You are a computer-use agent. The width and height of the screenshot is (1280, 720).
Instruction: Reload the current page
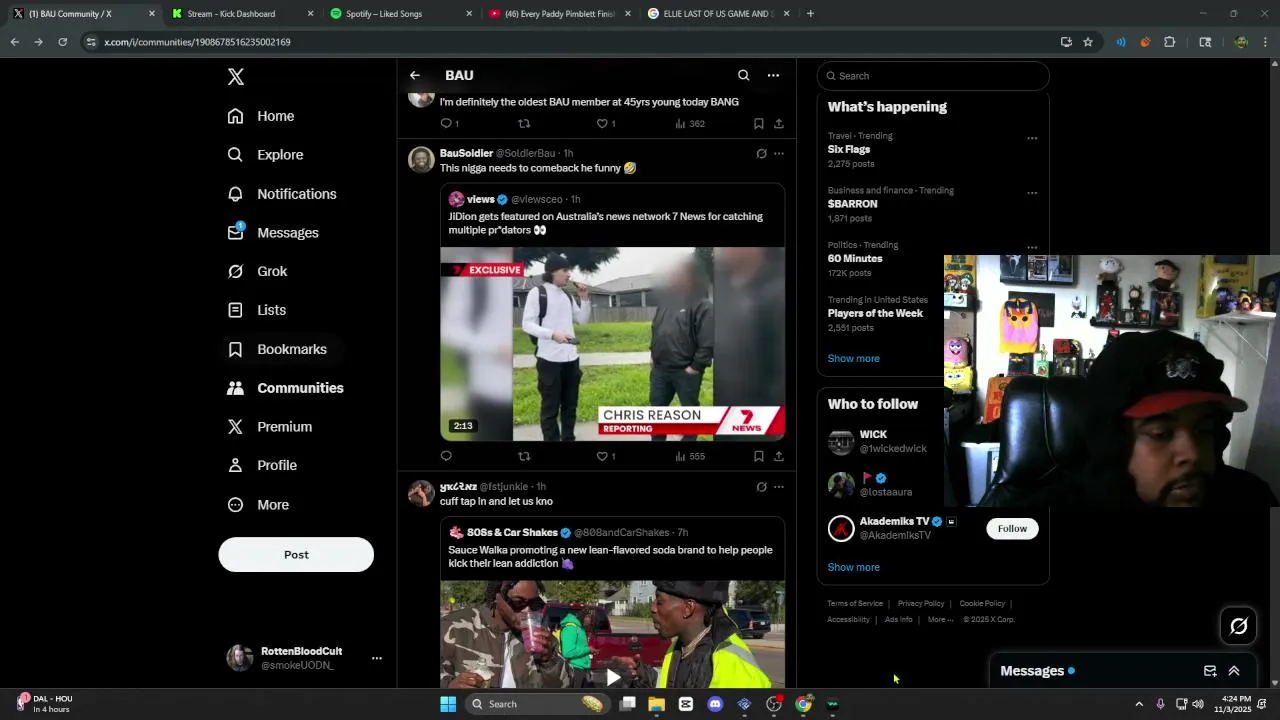tap(62, 42)
